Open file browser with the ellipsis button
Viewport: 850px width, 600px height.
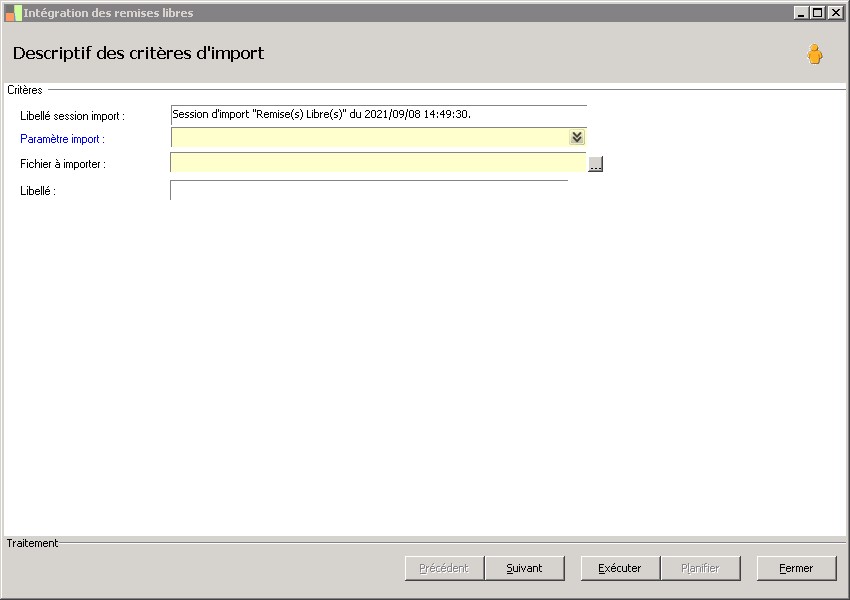pos(595,164)
